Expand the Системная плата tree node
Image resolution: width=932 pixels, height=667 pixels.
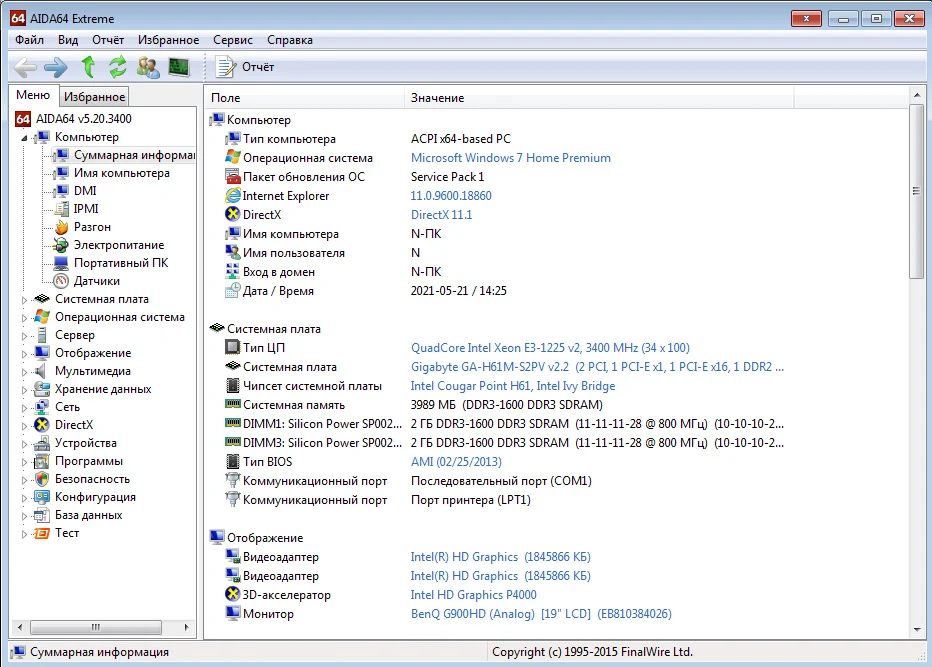pyautogui.click(x=25, y=299)
